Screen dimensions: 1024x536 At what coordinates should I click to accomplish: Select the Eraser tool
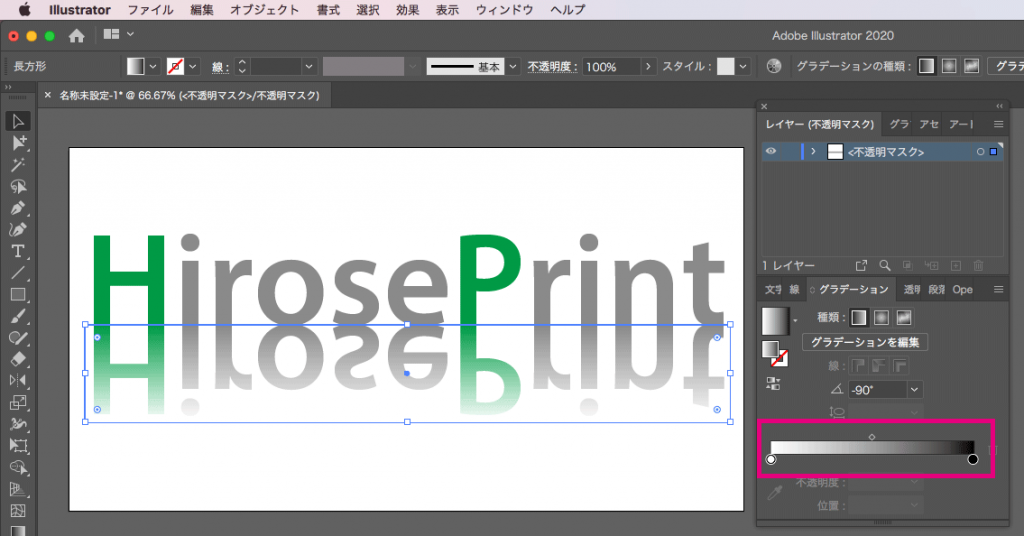click(x=18, y=359)
